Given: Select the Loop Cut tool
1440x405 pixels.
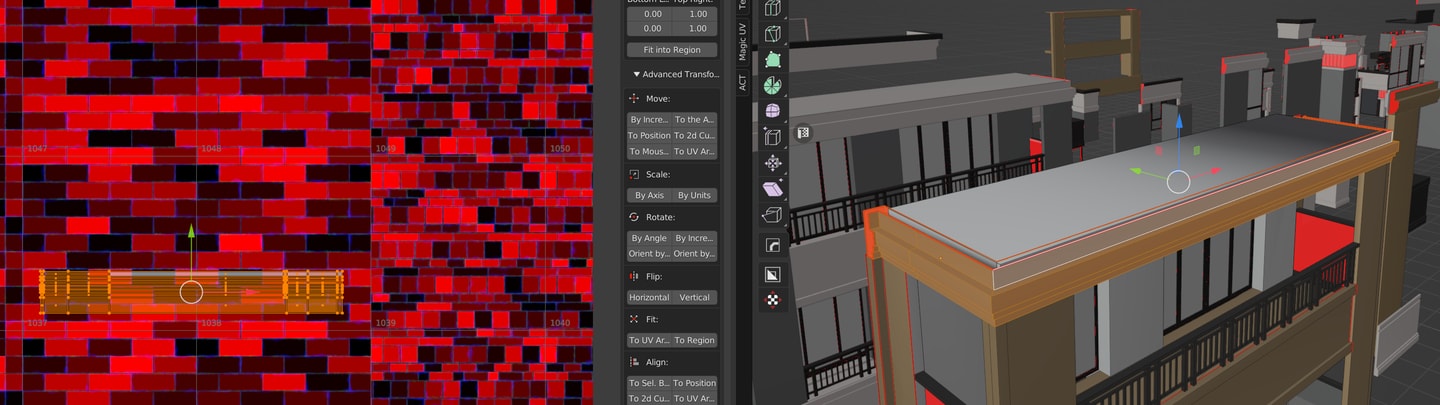Looking at the screenshot, I should pyautogui.click(x=772, y=8).
